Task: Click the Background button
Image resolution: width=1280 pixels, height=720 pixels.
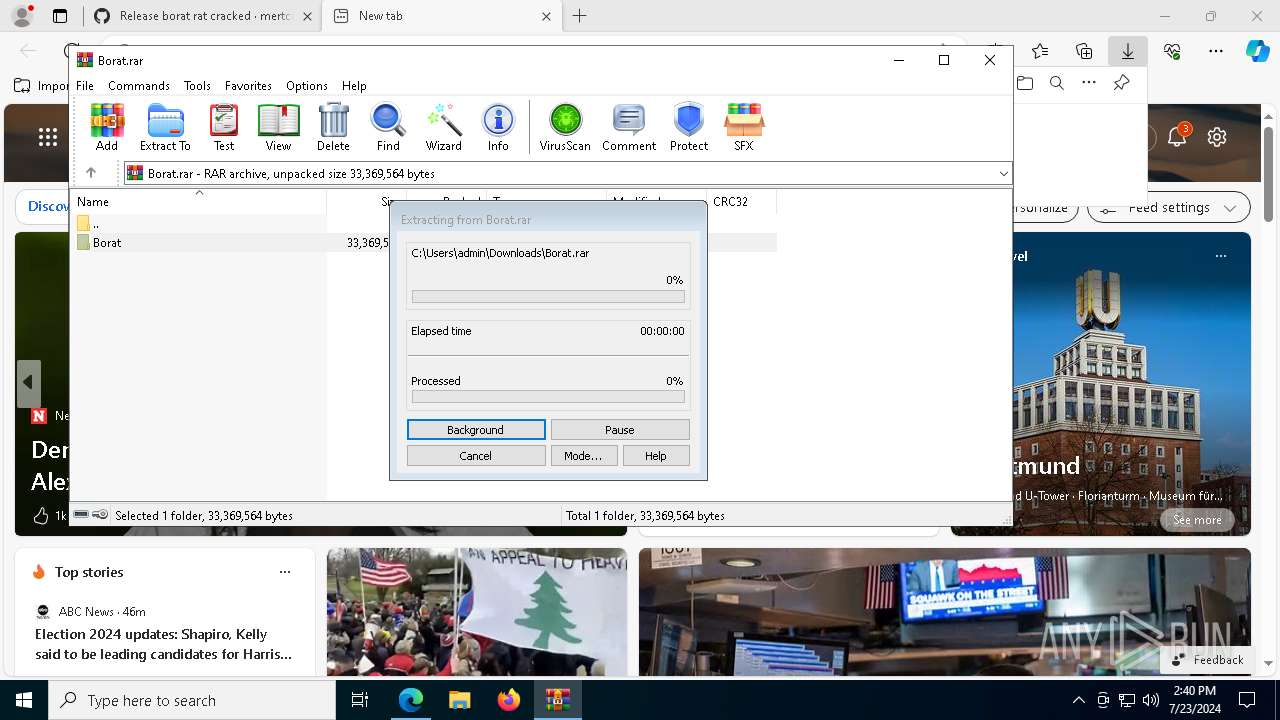Action: pyautogui.click(x=476, y=429)
